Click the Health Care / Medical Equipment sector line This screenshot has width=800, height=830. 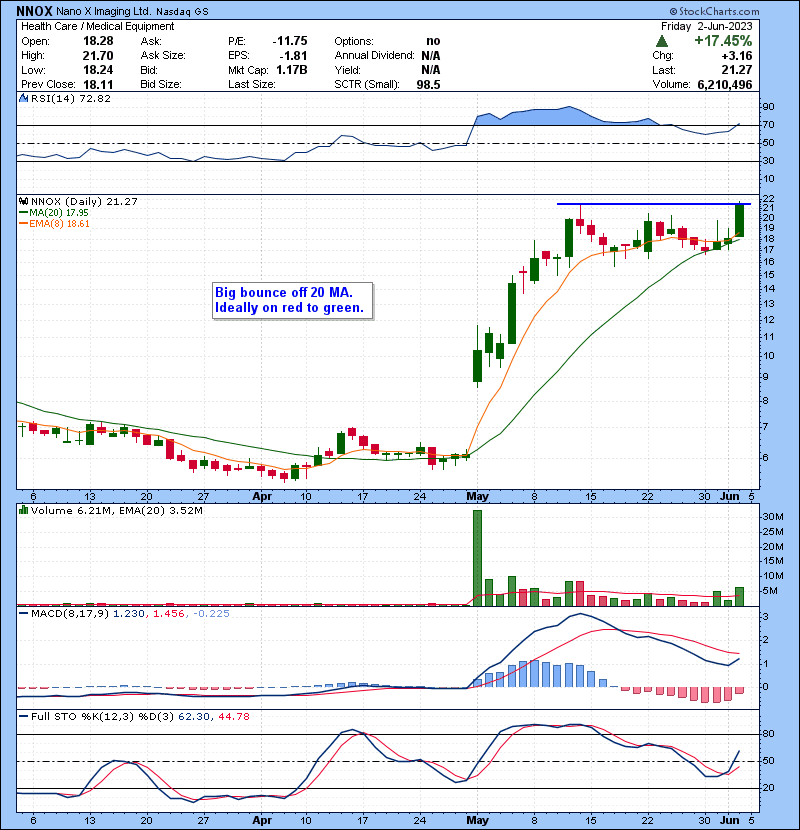pos(97,26)
